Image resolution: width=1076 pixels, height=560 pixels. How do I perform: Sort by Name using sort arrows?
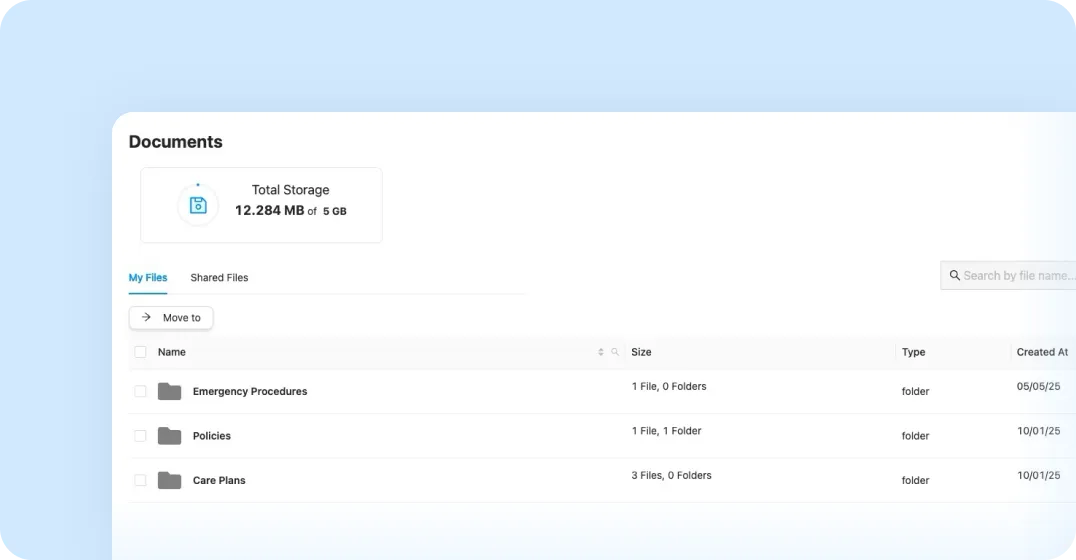(600, 352)
